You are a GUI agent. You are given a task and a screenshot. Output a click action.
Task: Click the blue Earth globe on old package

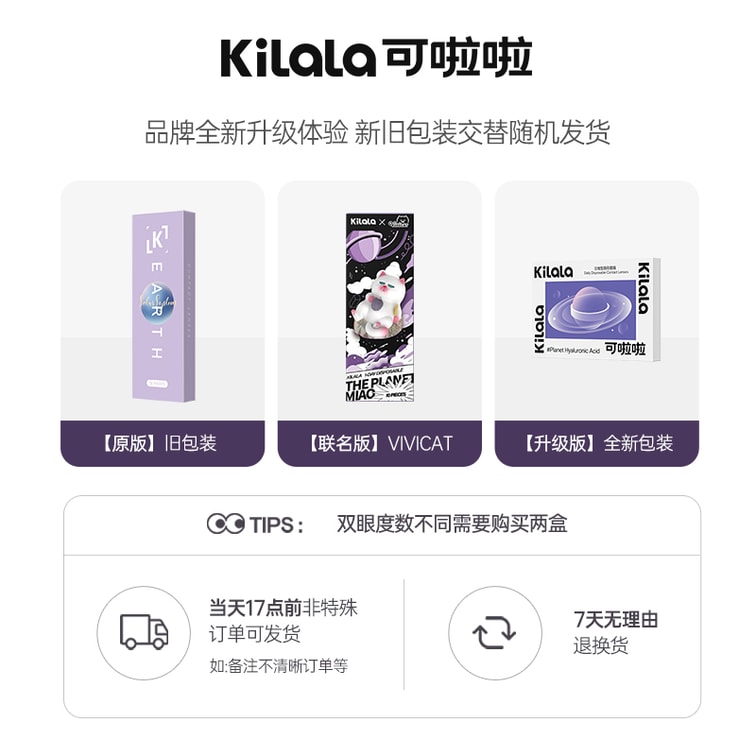158,302
